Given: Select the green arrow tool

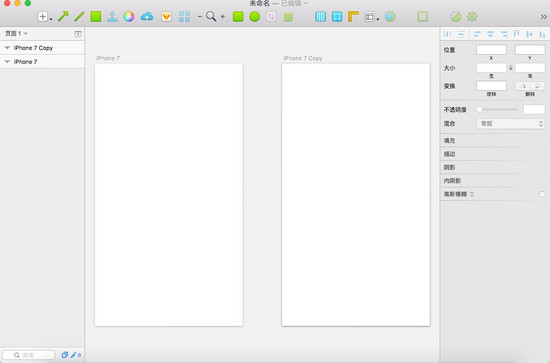Looking at the screenshot, I should point(63,16).
